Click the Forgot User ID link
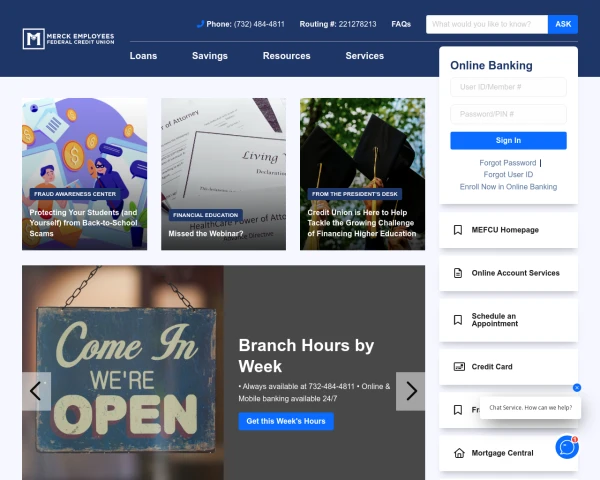 click(508, 175)
